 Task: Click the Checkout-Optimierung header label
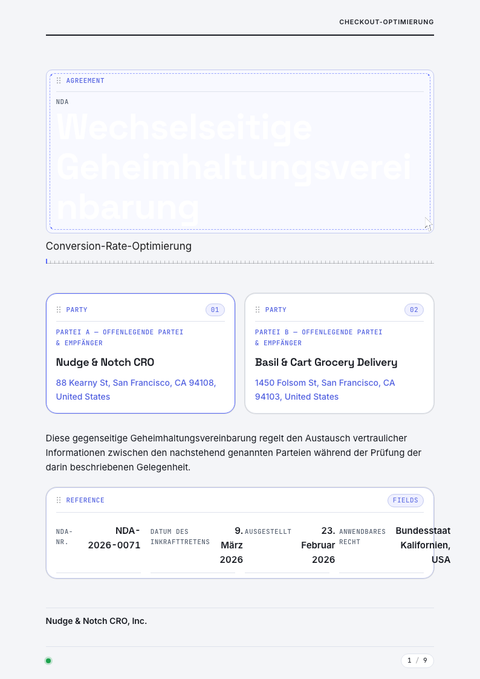pos(386,22)
